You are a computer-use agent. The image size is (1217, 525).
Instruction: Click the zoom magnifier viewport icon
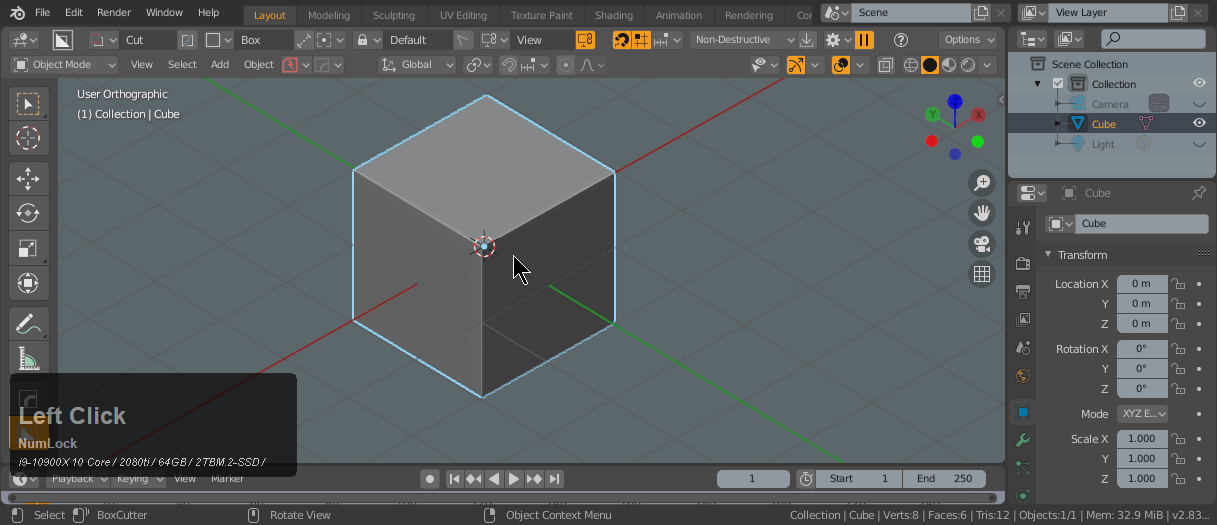click(982, 182)
